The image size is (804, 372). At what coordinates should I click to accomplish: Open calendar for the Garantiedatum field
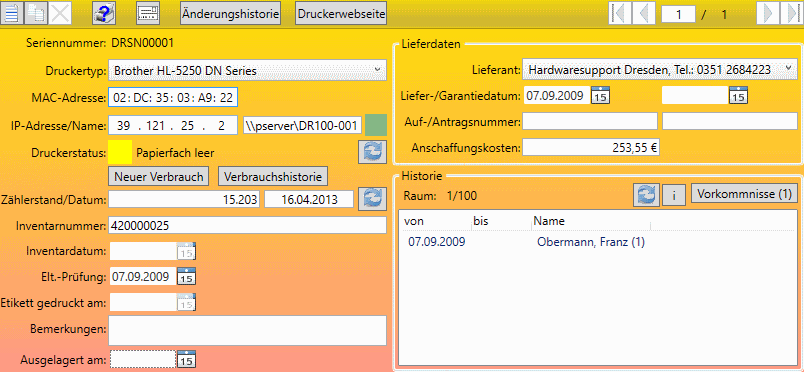pos(738,96)
